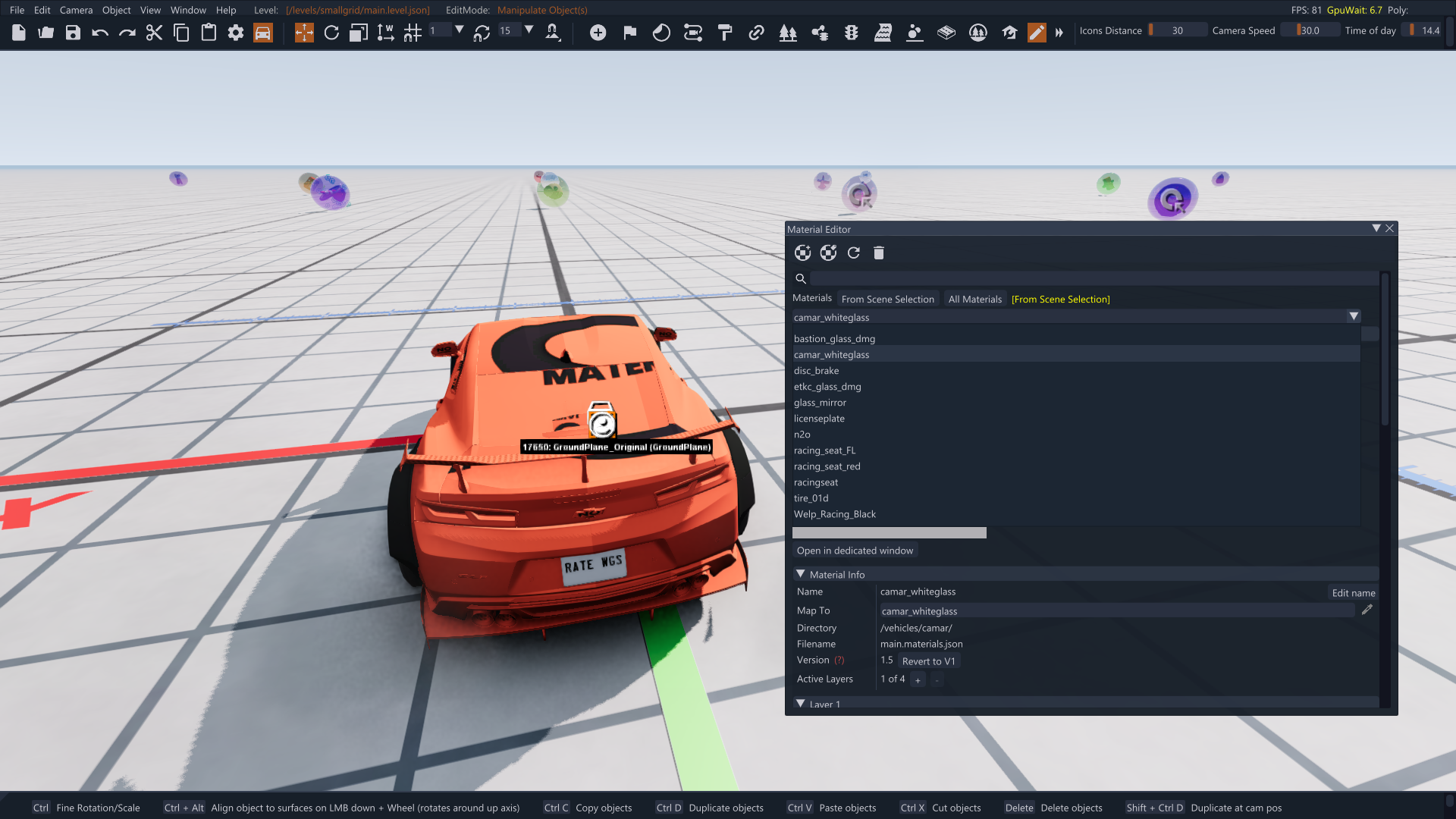
Task: Select bastion_glass_dmg from material list
Action: (1076, 339)
